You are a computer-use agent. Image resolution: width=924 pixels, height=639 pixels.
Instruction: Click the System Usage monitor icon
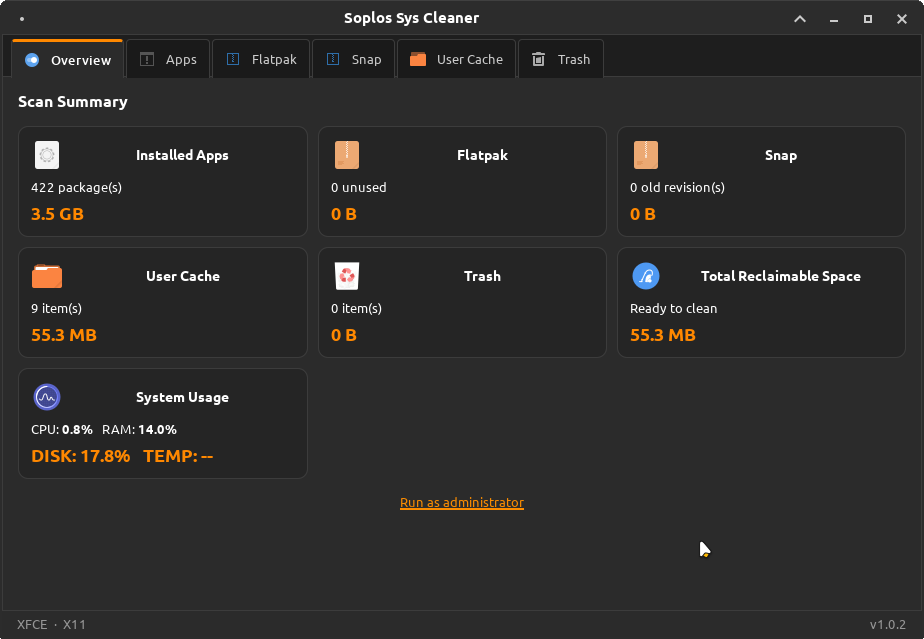pyautogui.click(x=47, y=397)
